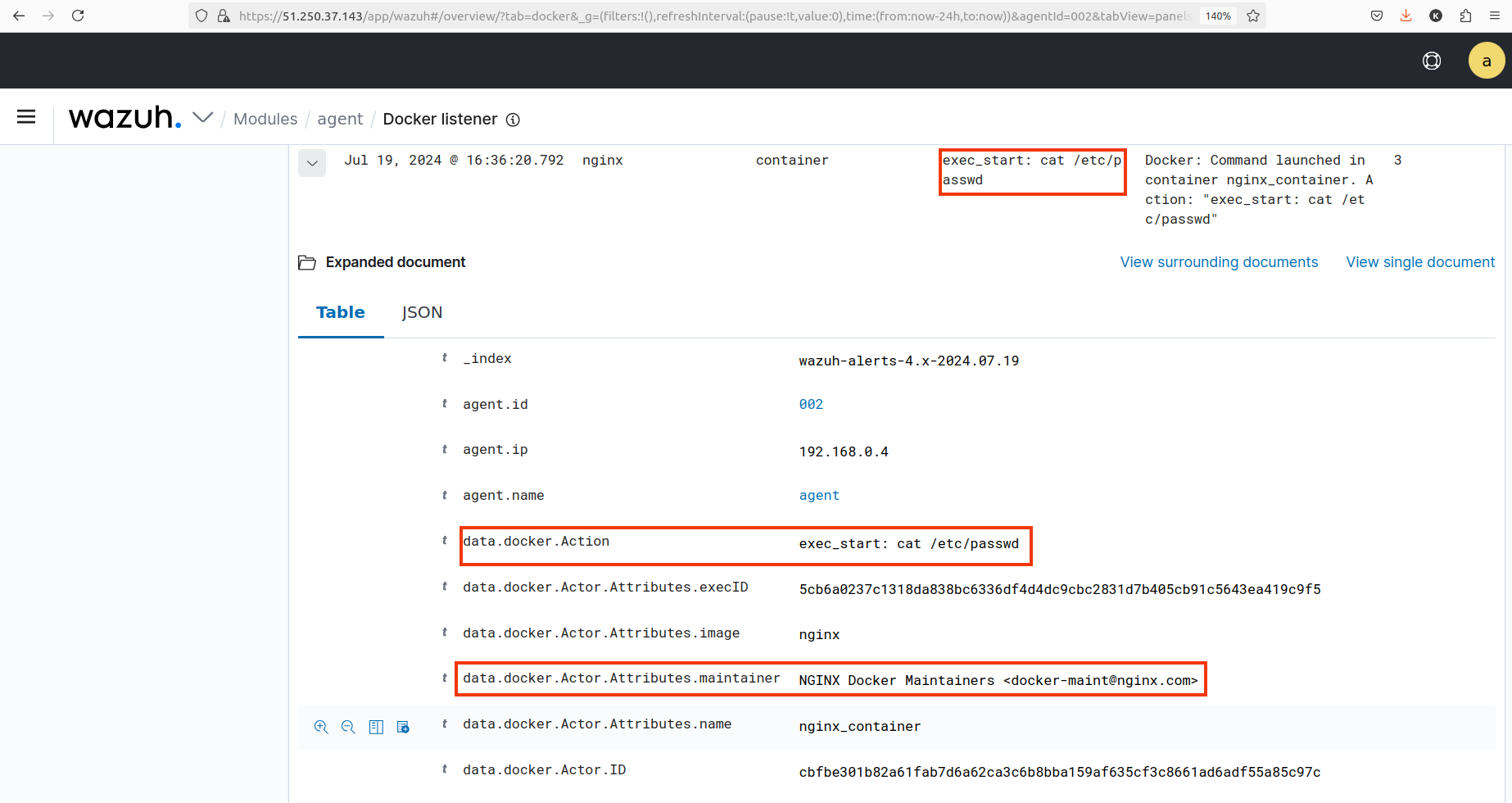Click the Docker listener breadcrumb title
The width and height of the screenshot is (1512, 803).
coord(440,119)
